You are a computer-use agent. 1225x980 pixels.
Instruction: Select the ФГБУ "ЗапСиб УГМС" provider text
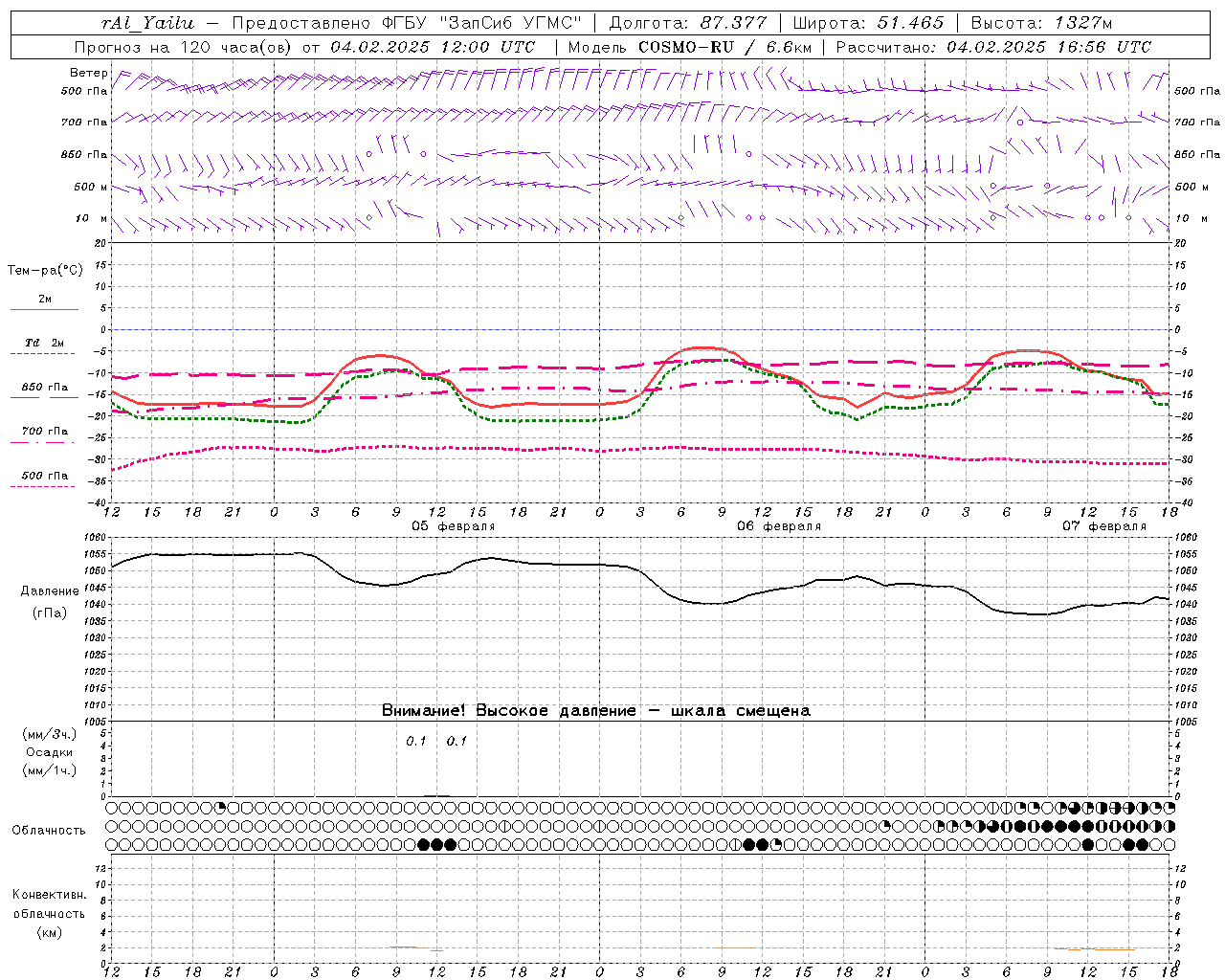pos(483,23)
